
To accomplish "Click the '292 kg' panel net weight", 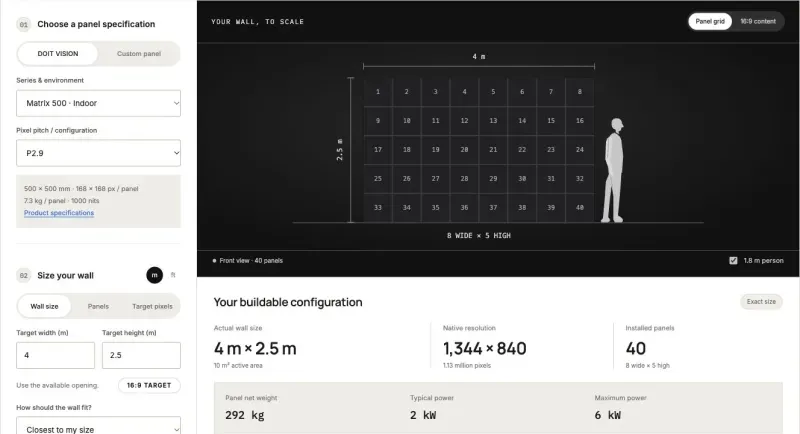I will (x=245, y=415).
